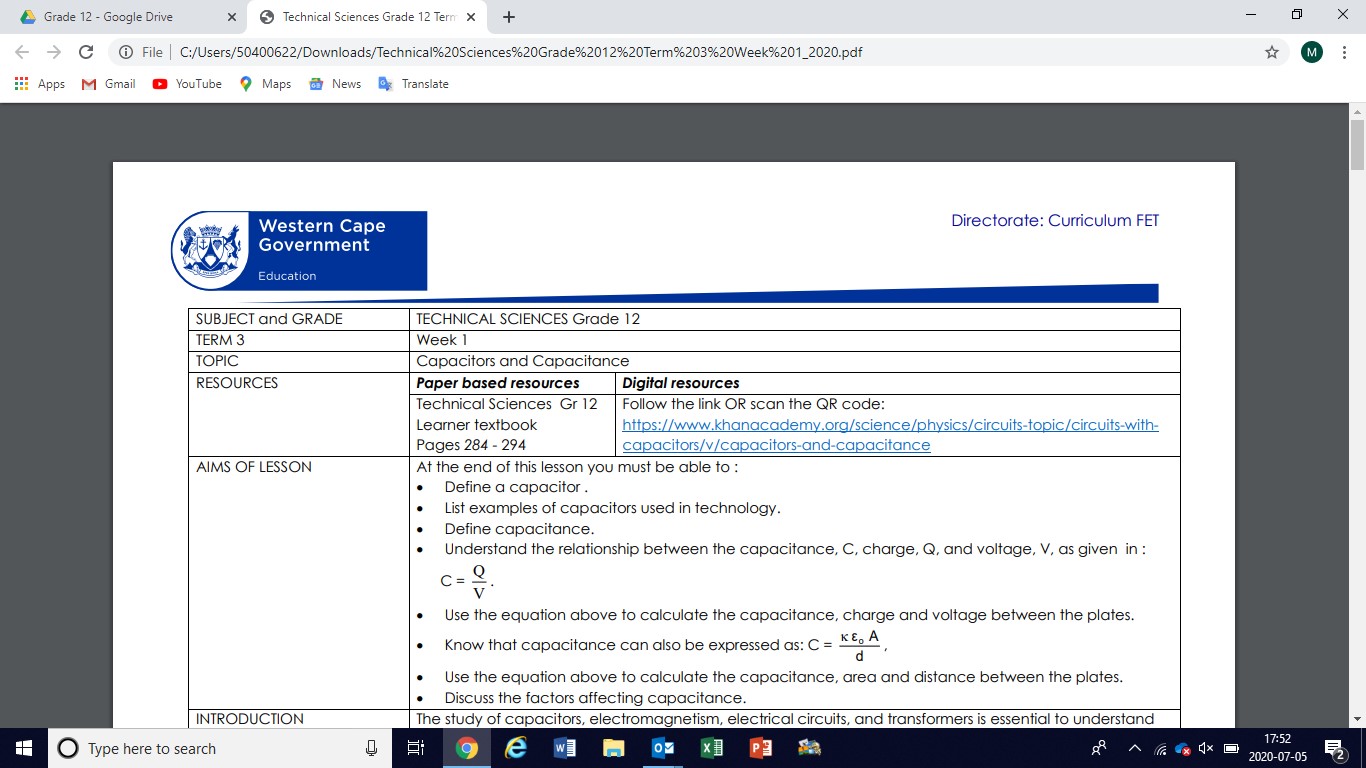Open the Translate bookmark

(x=413, y=84)
